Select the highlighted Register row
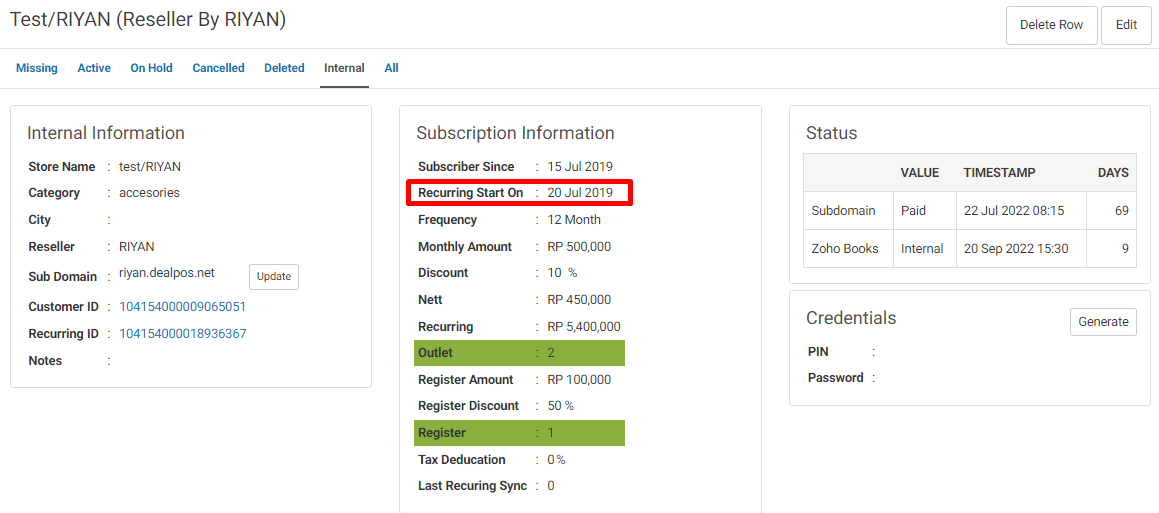 tap(520, 432)
